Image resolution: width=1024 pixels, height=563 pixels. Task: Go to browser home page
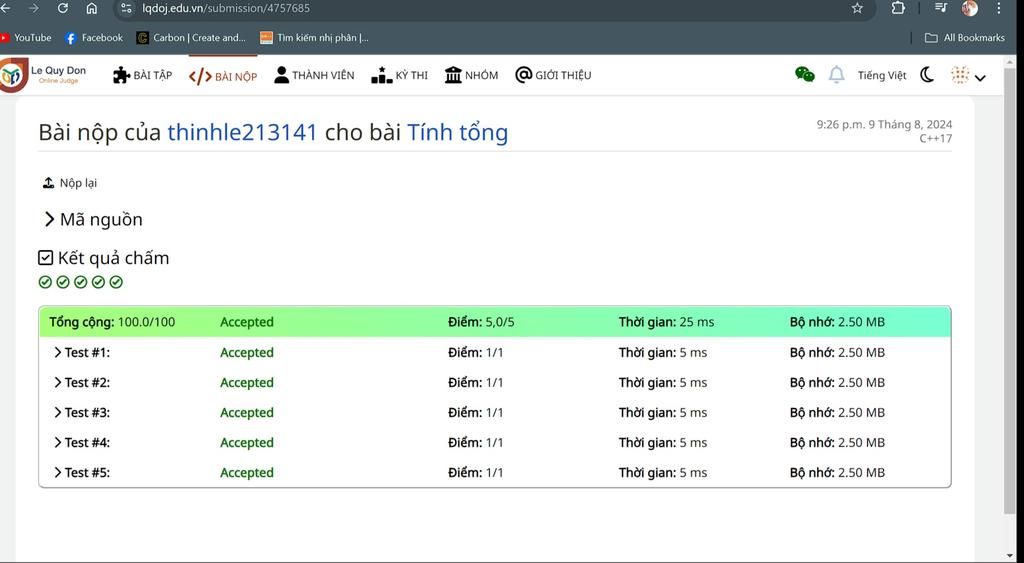coord(91,8)
